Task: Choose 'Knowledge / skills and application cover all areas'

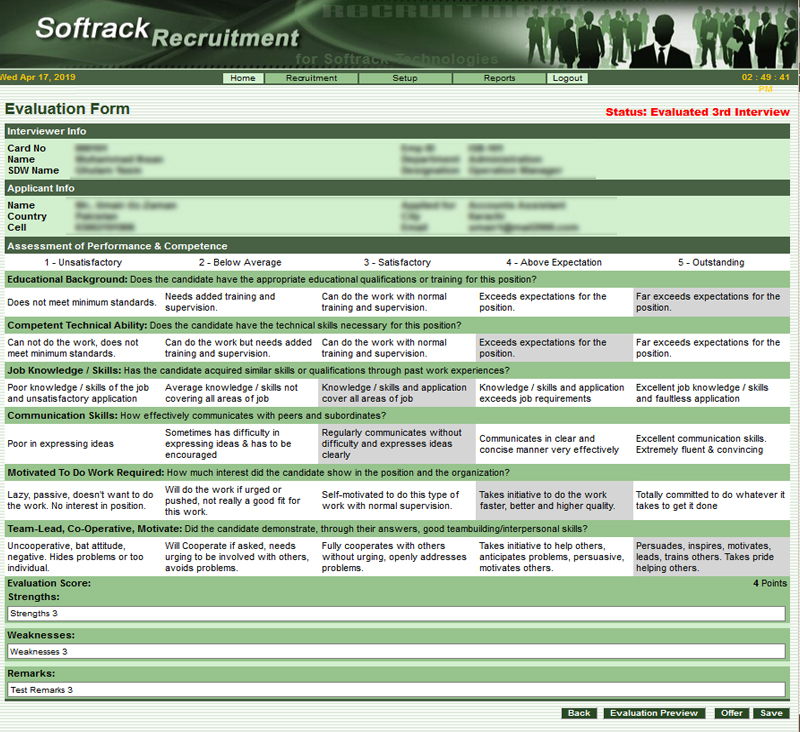Action: pos(395,393)
